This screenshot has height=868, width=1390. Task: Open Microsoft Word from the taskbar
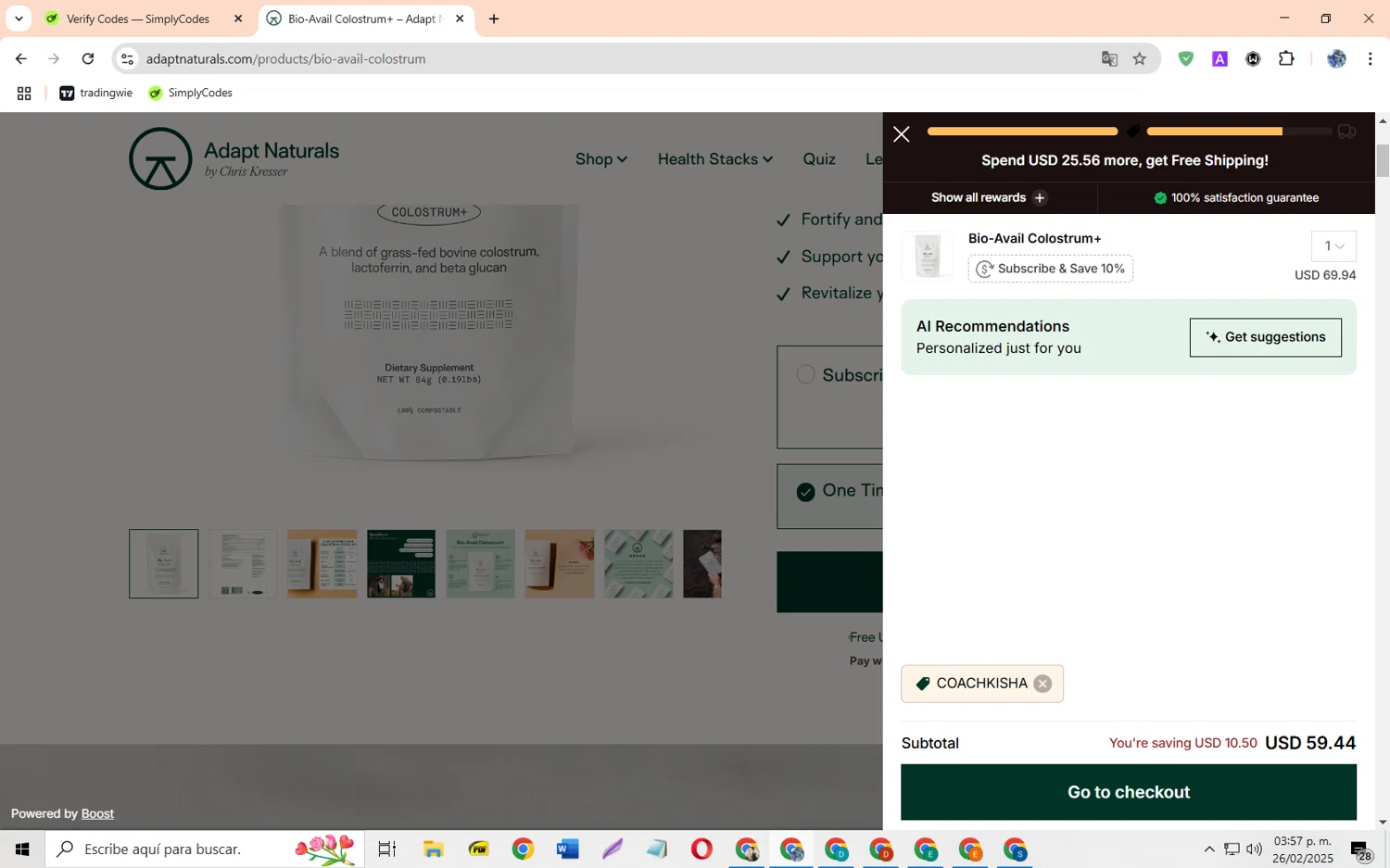tap(567, 849)
